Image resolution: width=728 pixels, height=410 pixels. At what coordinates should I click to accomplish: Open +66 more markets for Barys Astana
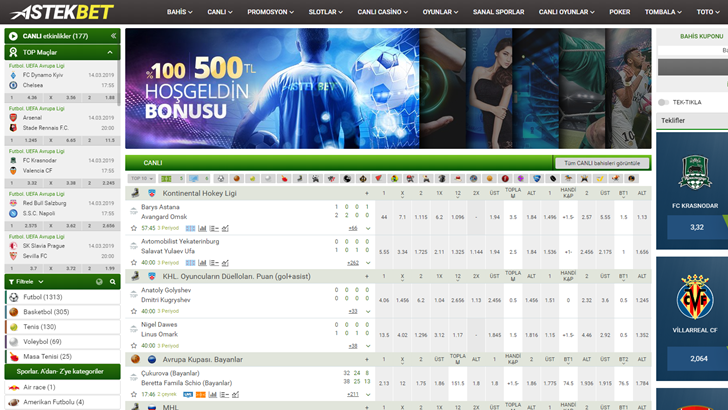click(353, 228)
